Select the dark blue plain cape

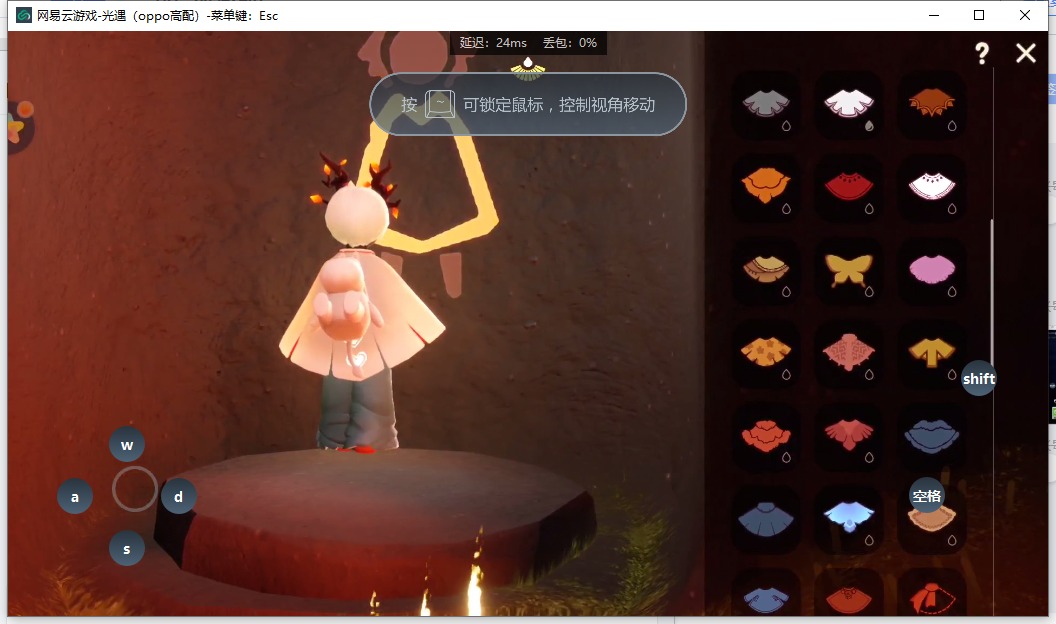pyautogui.click(x=766, y=518)
